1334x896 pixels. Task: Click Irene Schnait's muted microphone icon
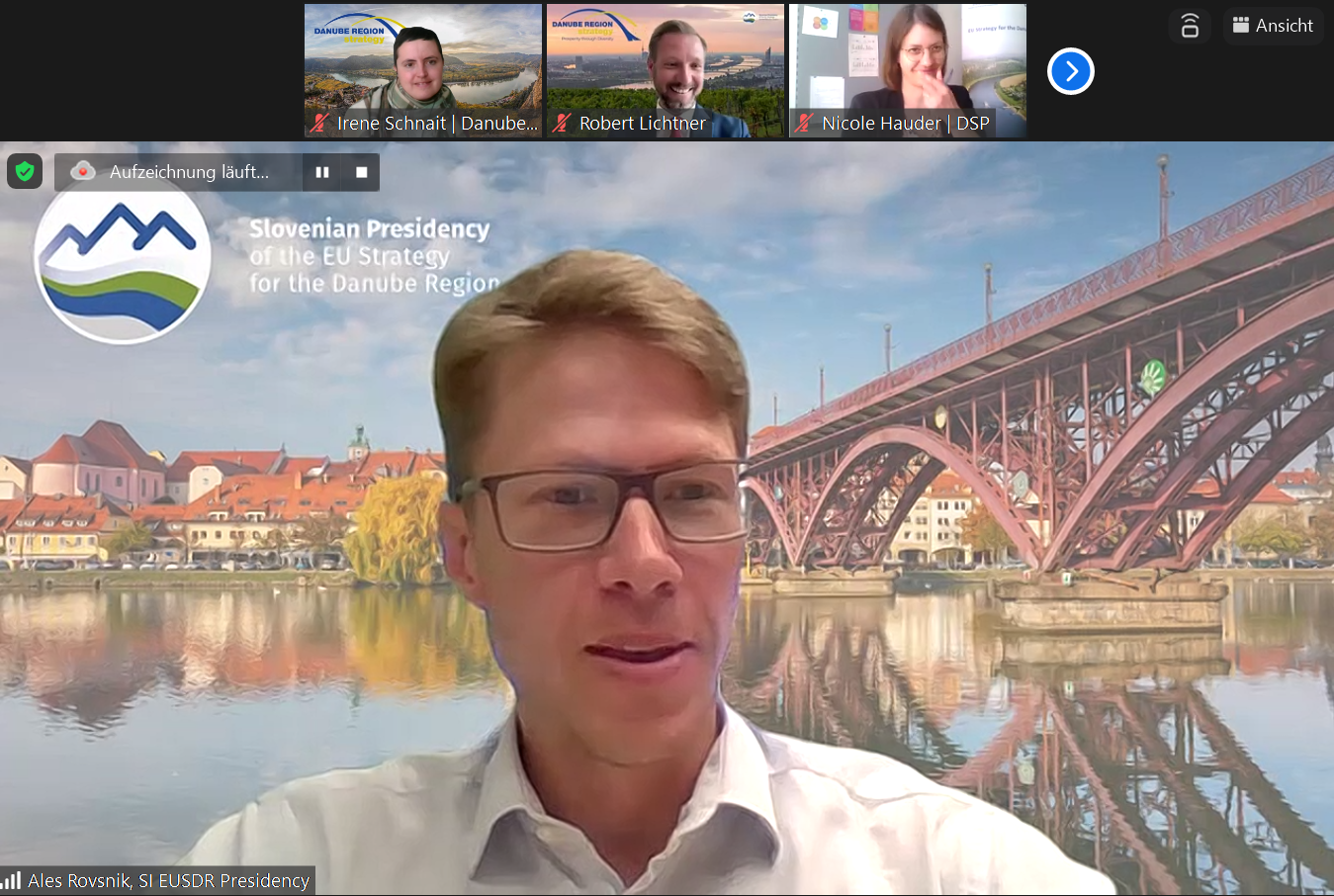tap(319, 124)
